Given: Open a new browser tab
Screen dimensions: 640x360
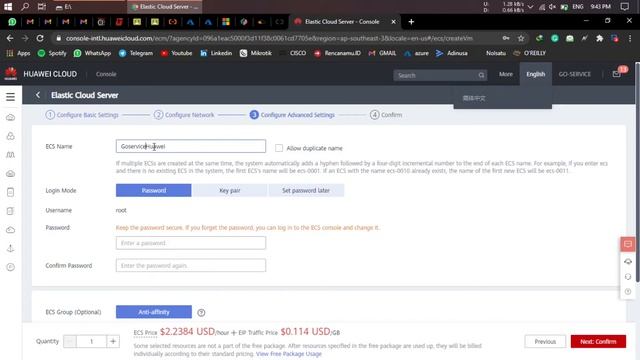Looking at the screenshot, I should click(x=411, y=22).
